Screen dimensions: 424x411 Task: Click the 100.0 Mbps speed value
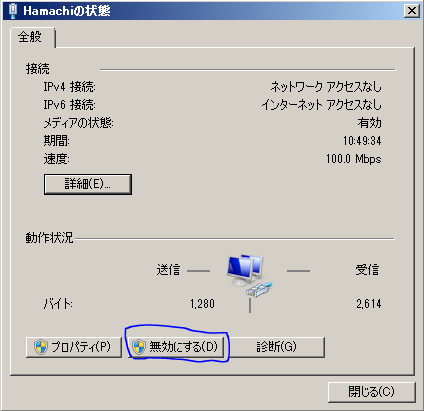coord(354,159)
